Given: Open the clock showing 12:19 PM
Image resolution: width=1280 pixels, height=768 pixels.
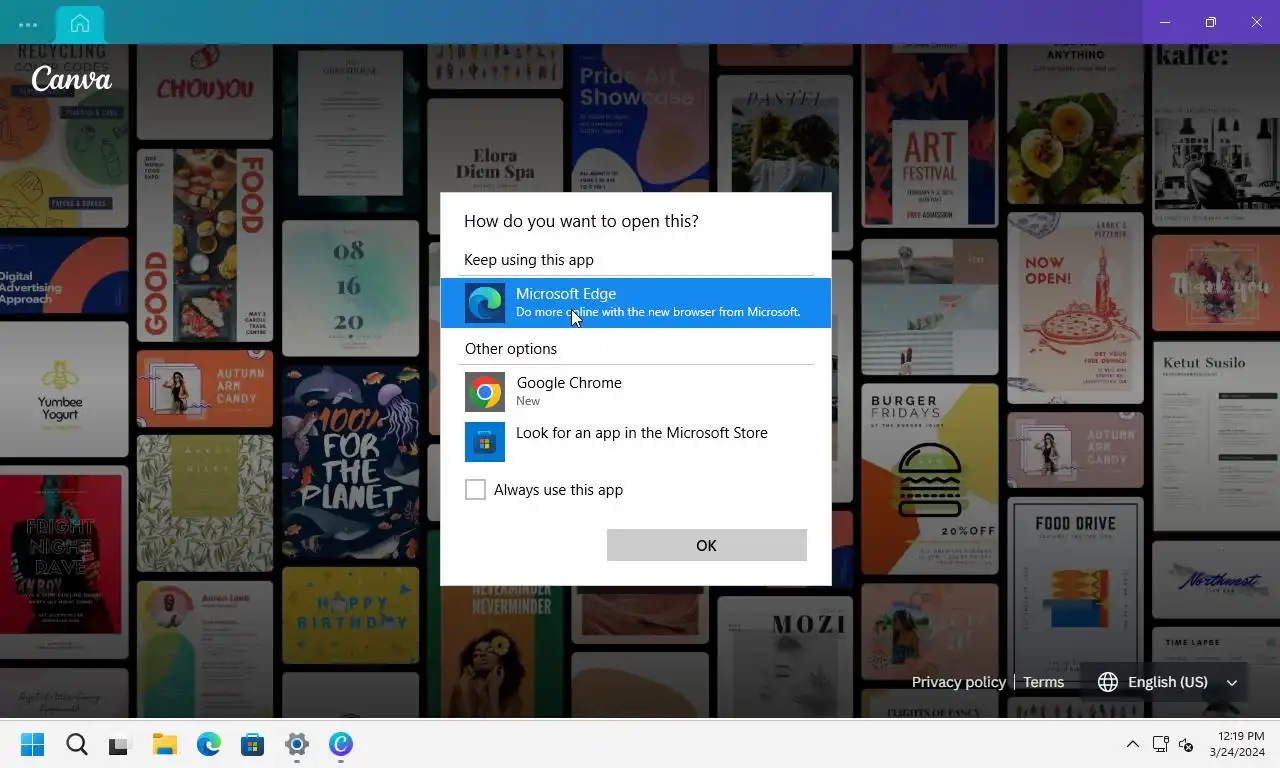Looking at the screenshot, I should point(1237,744).
